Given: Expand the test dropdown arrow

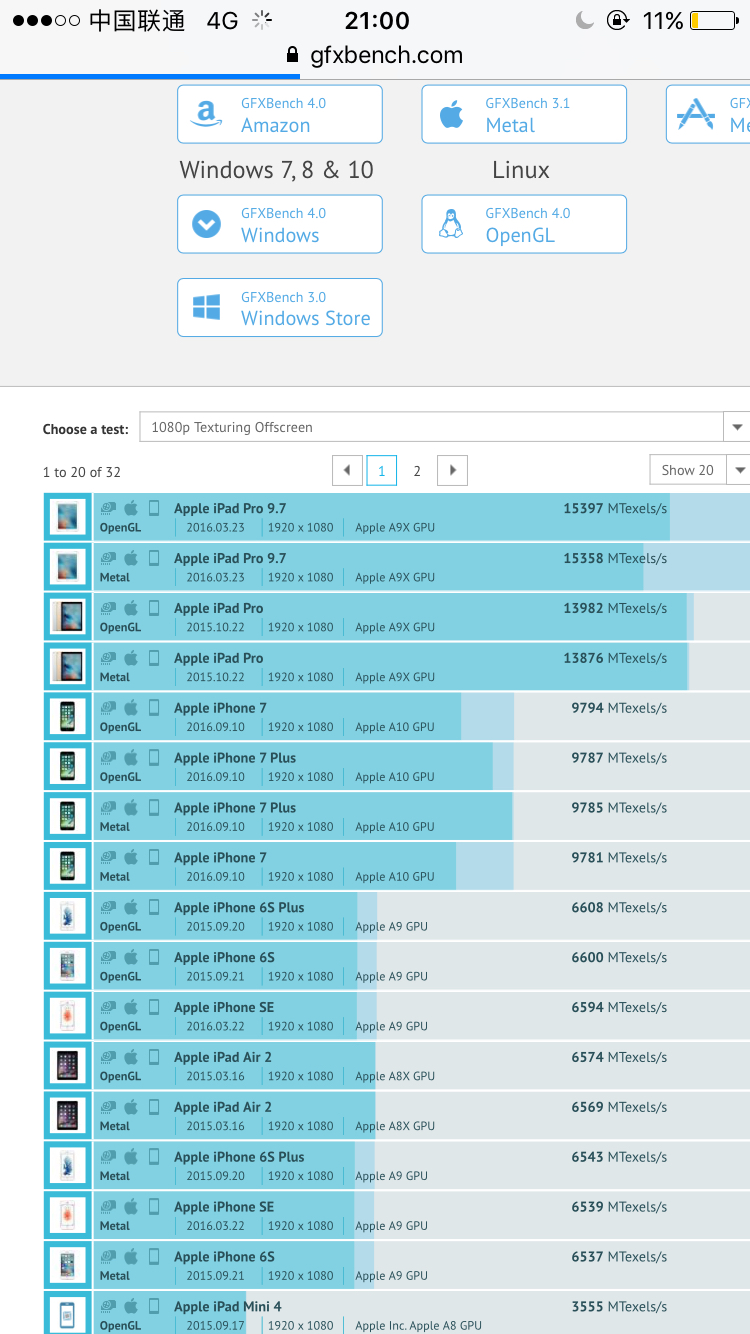Looking at the screenshot, I should [x=737, y=427].
